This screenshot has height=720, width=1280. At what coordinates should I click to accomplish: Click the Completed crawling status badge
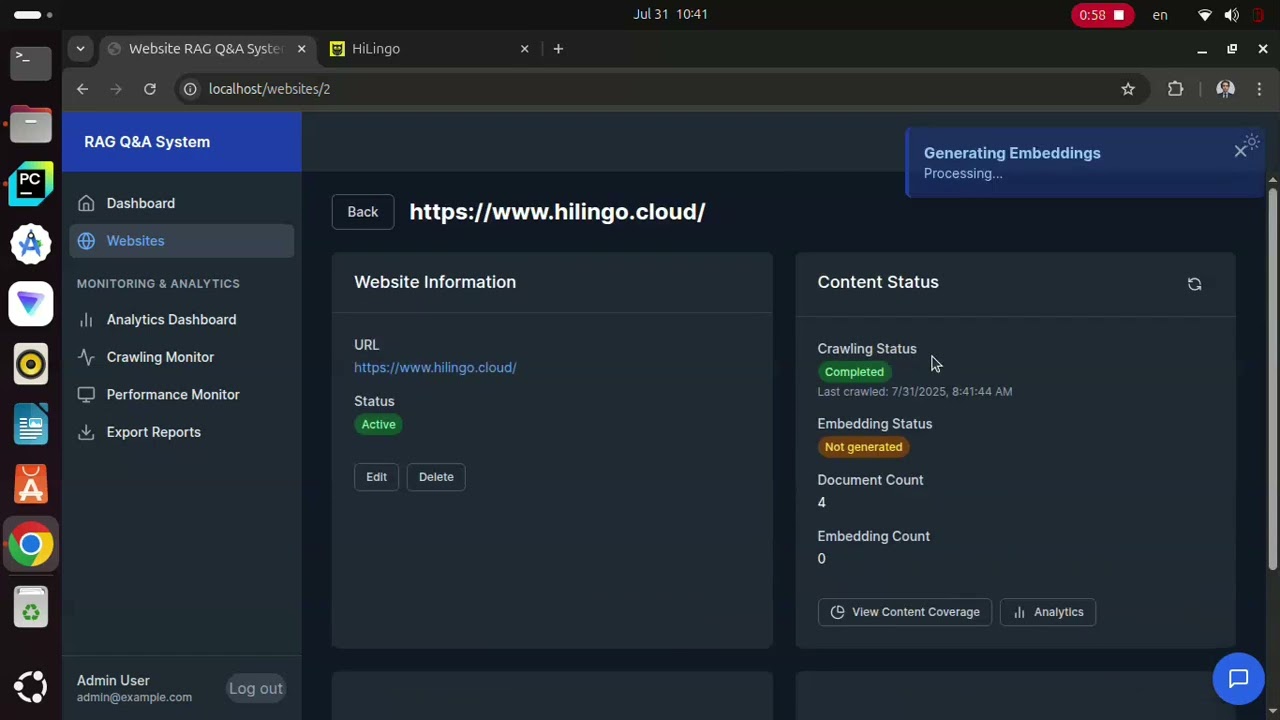(854, 372)
